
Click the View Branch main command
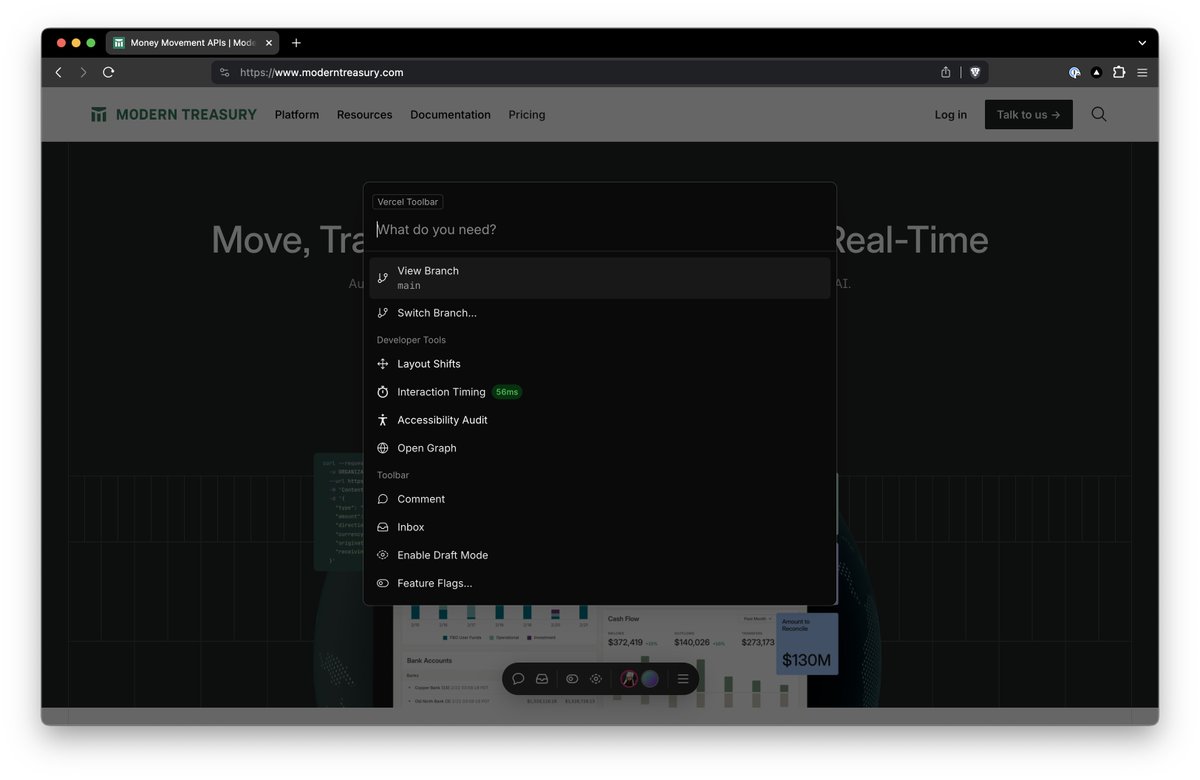point(600,278)
